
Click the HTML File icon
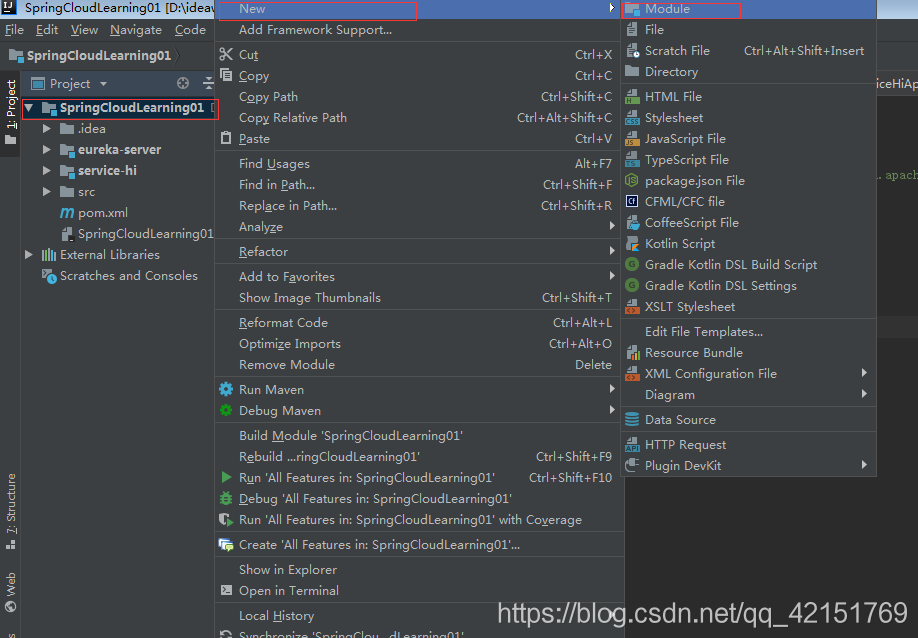click(x=632, y=96)
